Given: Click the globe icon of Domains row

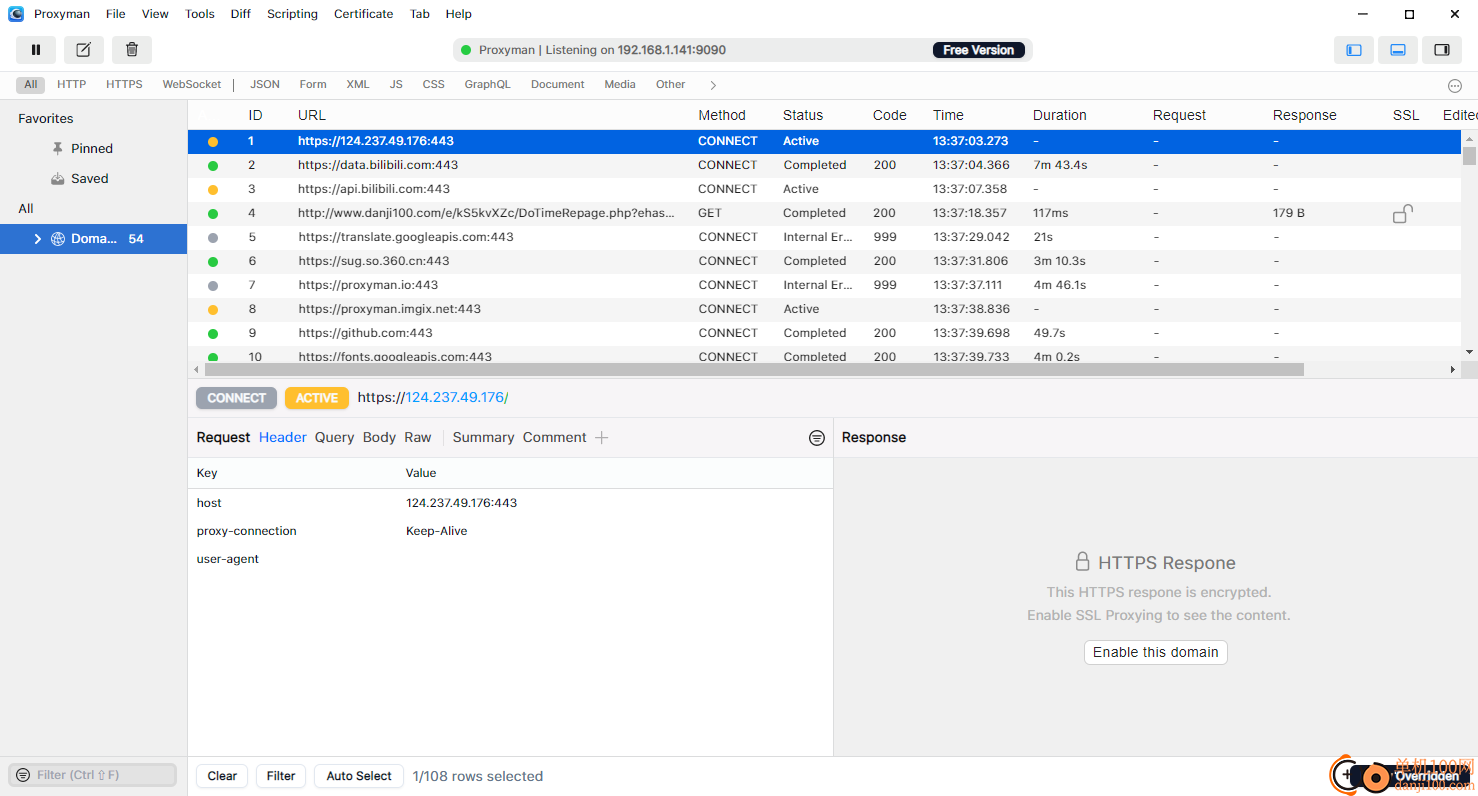Looking at the screenshot, I should coord(58,239).
